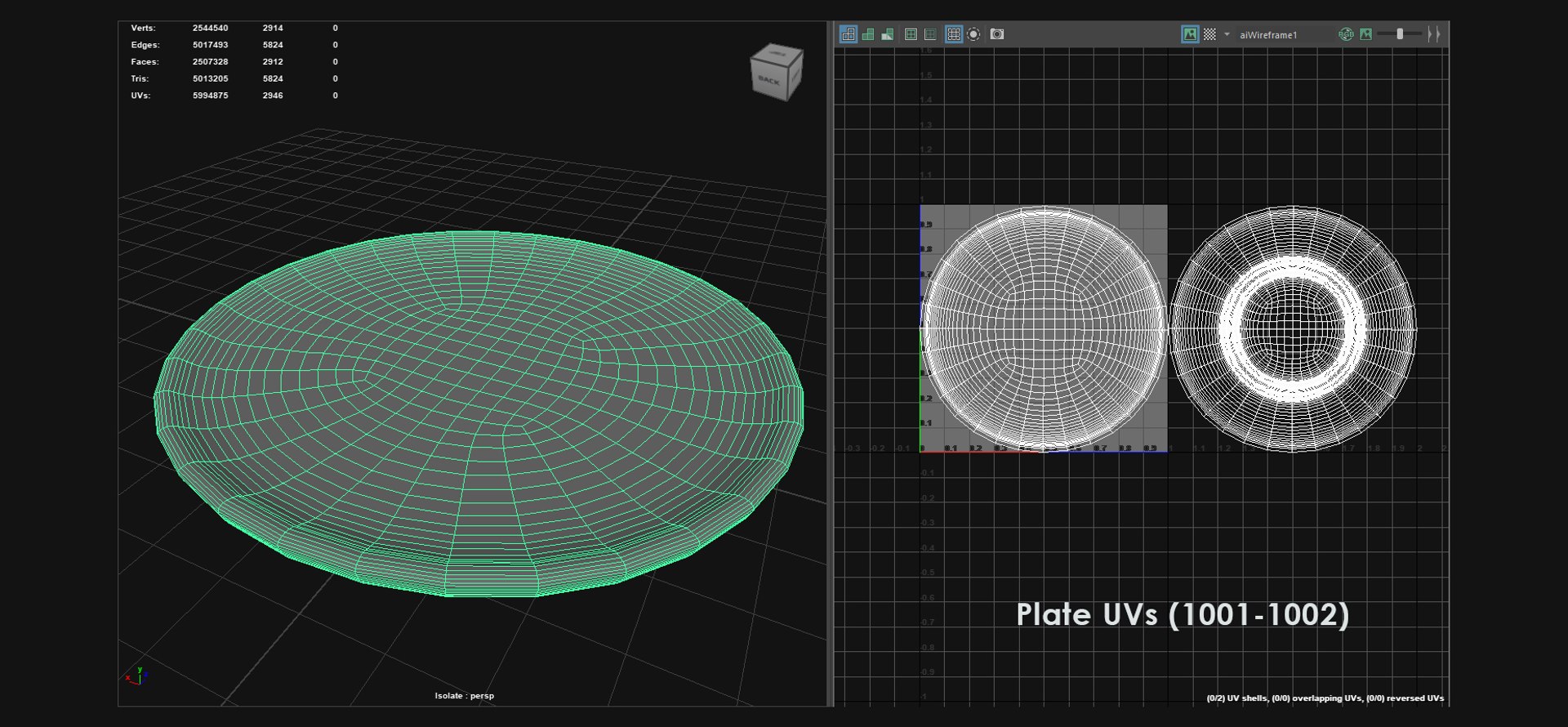Toggle the dim image icon
Viewport: 1568px width, 727px height.
[x=1365, y=34]
